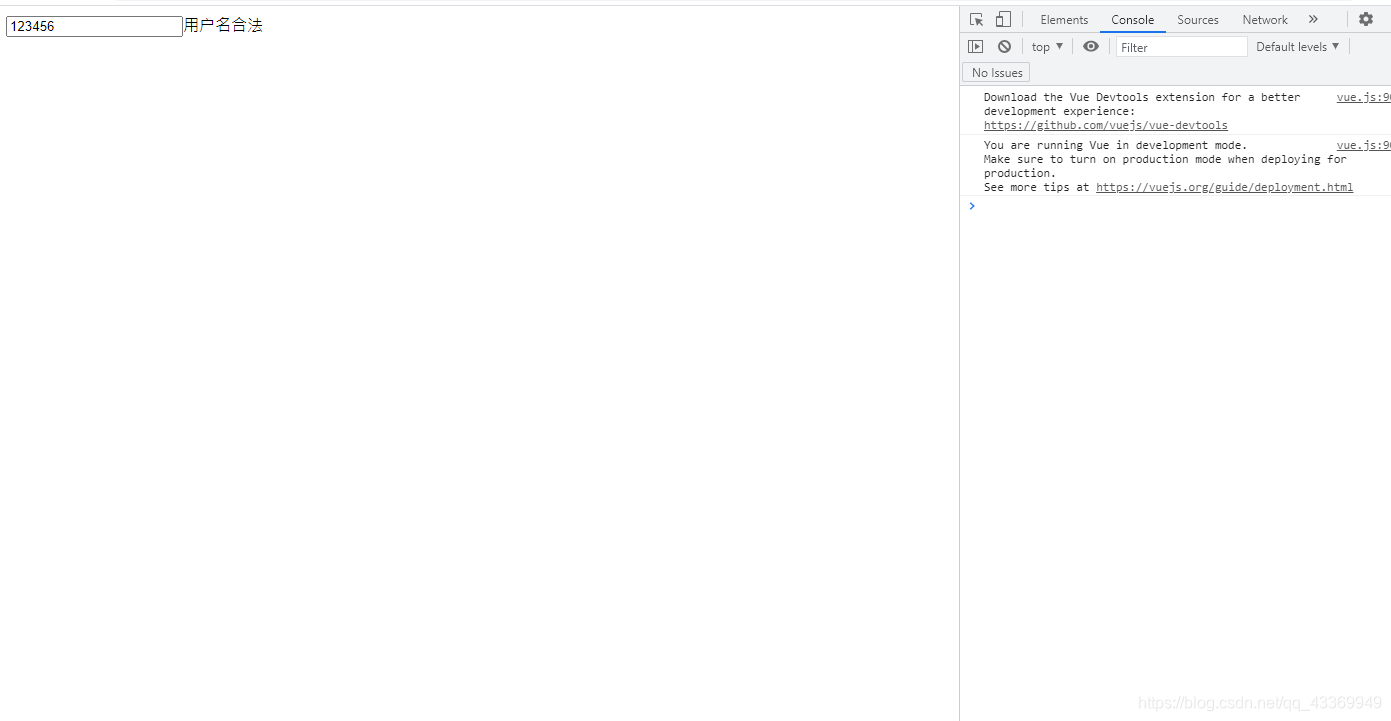Expand more DevTools tabs chevron
The image size is (1391, 721).
(x=1313, y=19)
